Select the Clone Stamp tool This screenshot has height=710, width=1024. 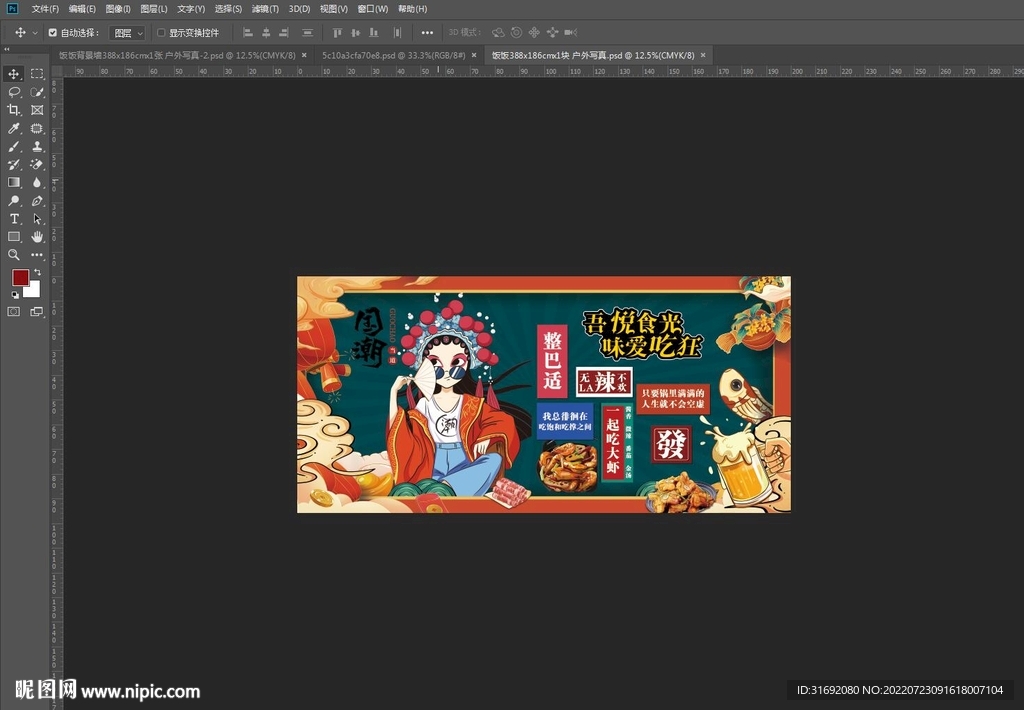click(x=37, y=146)
